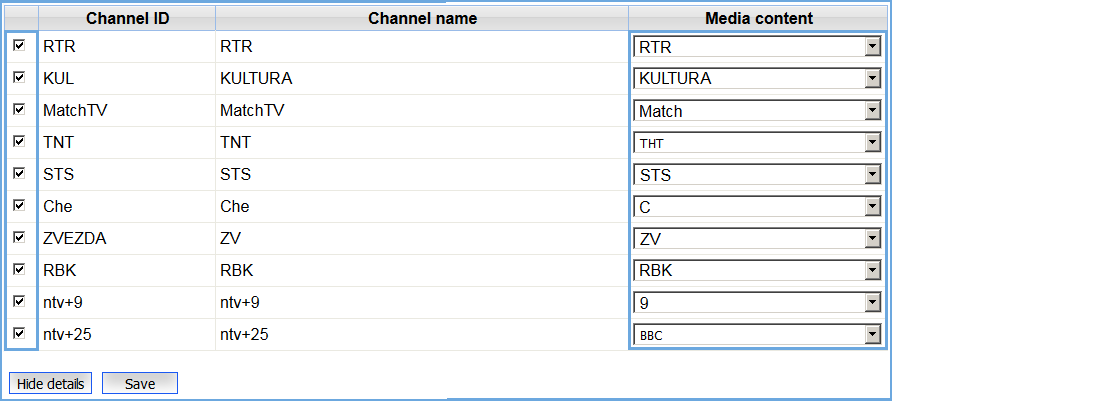
Task: Open the Che row media dropdown
Action: (x=757, y=207)
